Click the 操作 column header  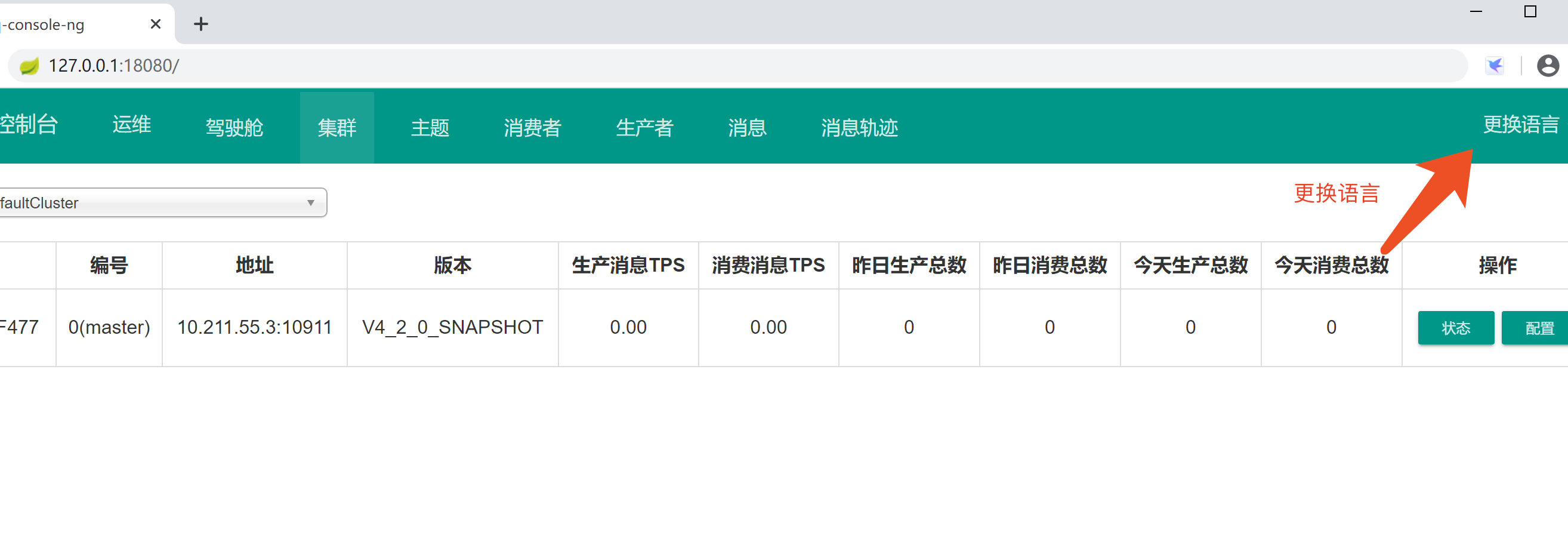(x=1498, y=265)
